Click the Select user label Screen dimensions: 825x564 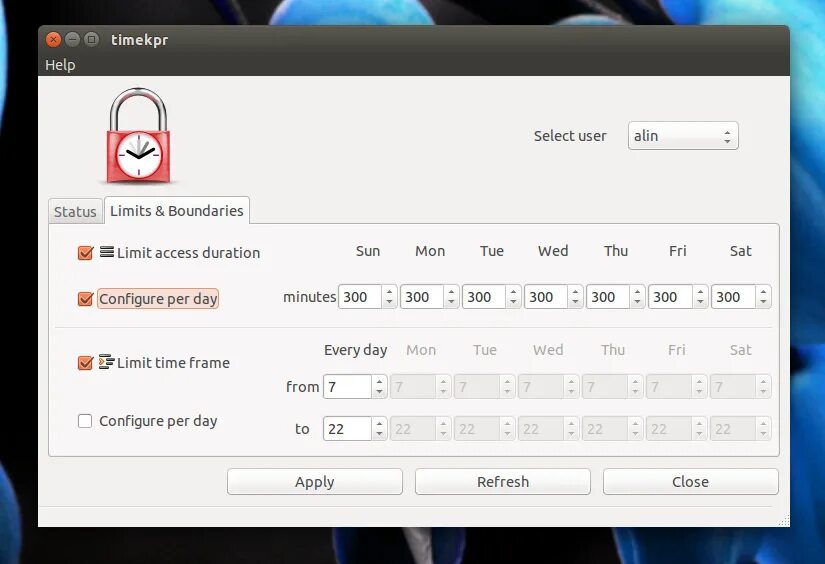(570, 136)
